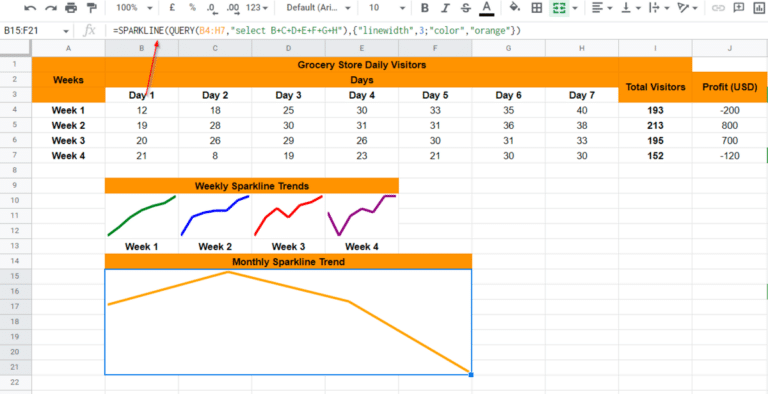Screen dimensions: 768x394
Task: Expand the merge cells options arrow
Action: 575,8
